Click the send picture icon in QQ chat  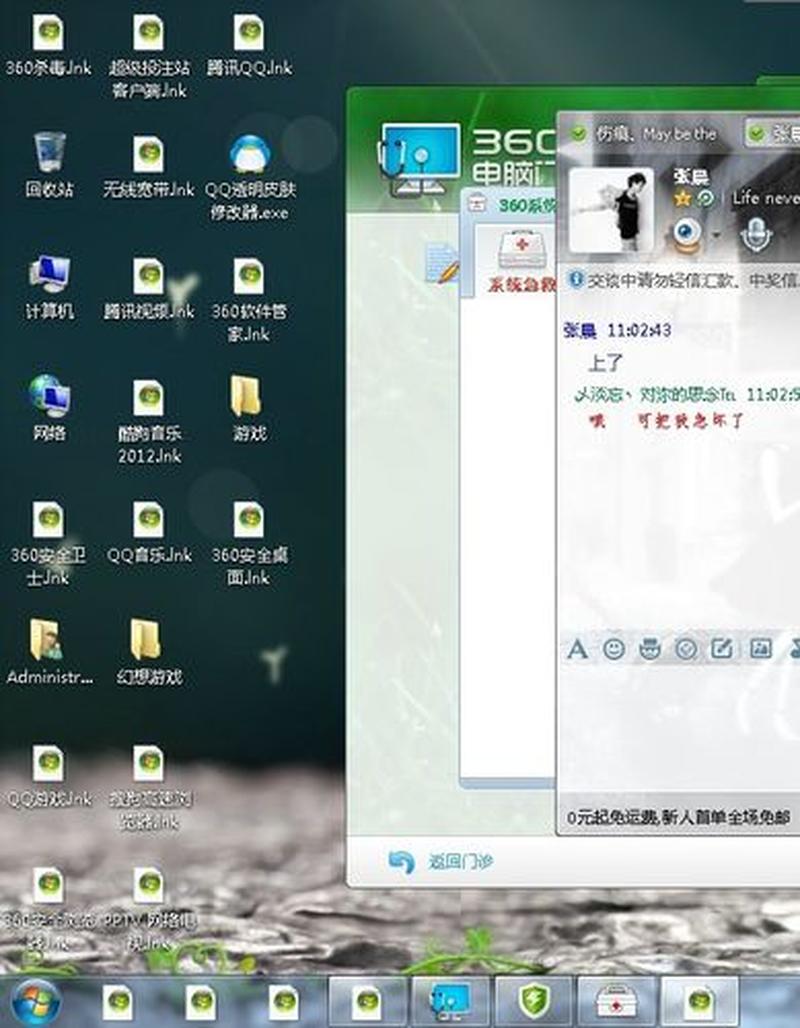(x=761, y=649)
